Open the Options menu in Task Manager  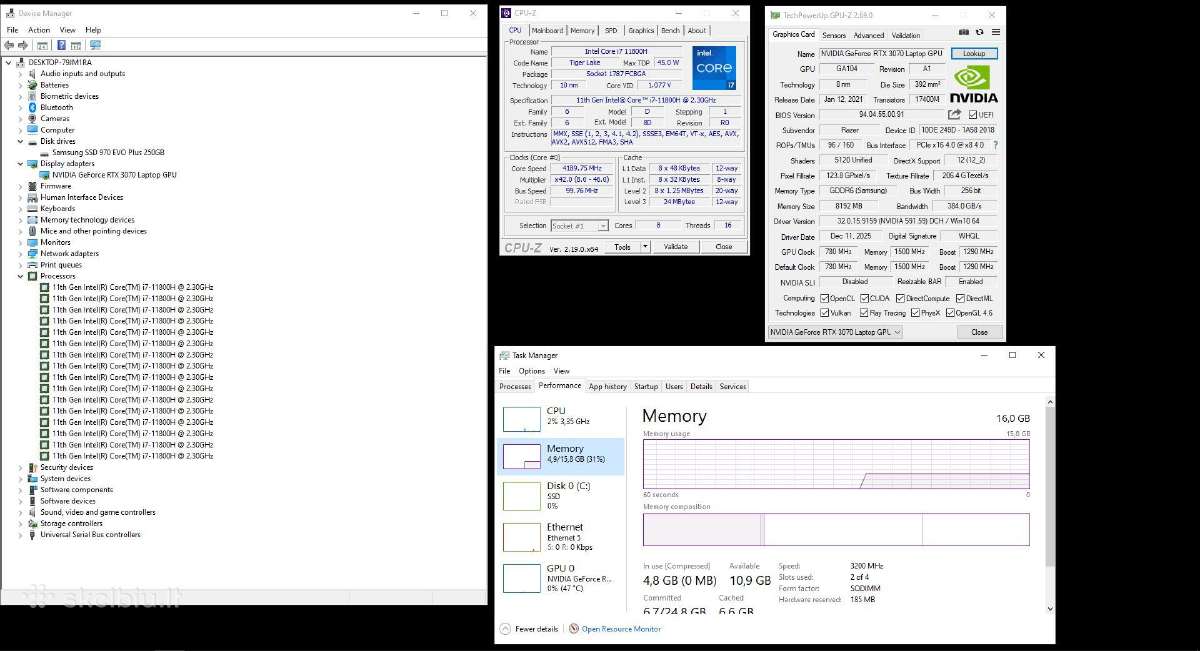[532, 371]
